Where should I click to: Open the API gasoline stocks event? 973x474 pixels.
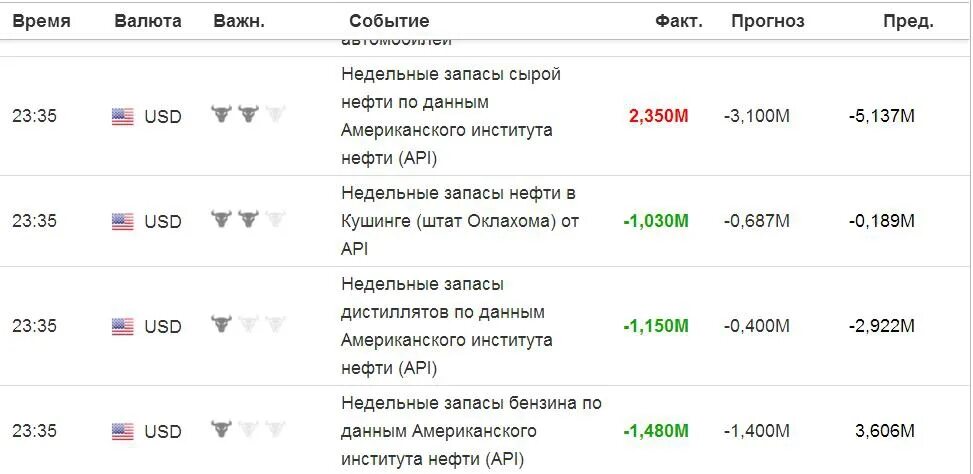[x=471, y=431]
